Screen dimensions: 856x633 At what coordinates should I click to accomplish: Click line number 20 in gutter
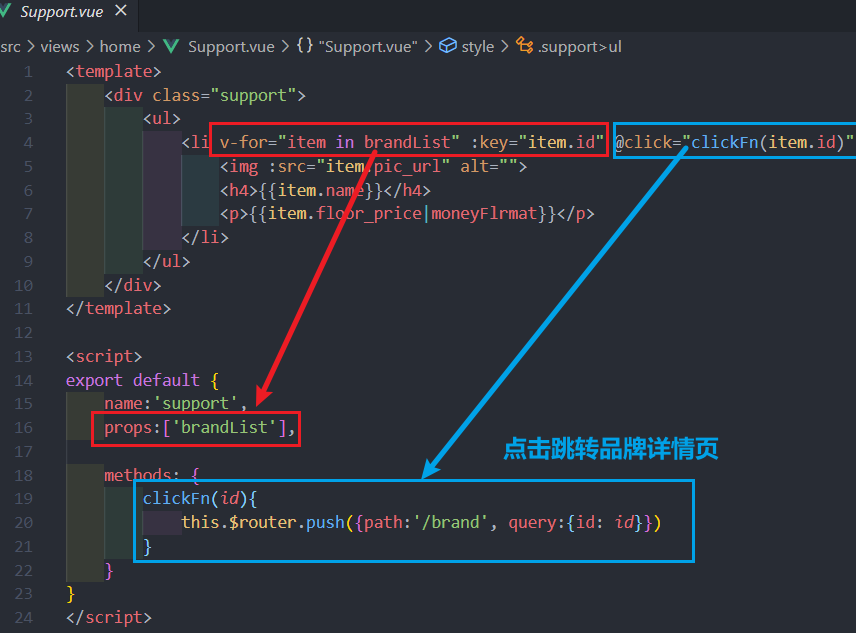pyautogui.click(x=23, y=523)
